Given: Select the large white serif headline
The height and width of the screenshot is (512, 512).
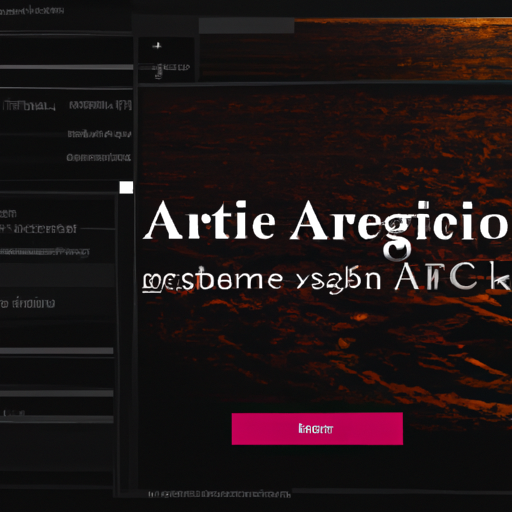Looking at the screenshot, I should [327, 222].
